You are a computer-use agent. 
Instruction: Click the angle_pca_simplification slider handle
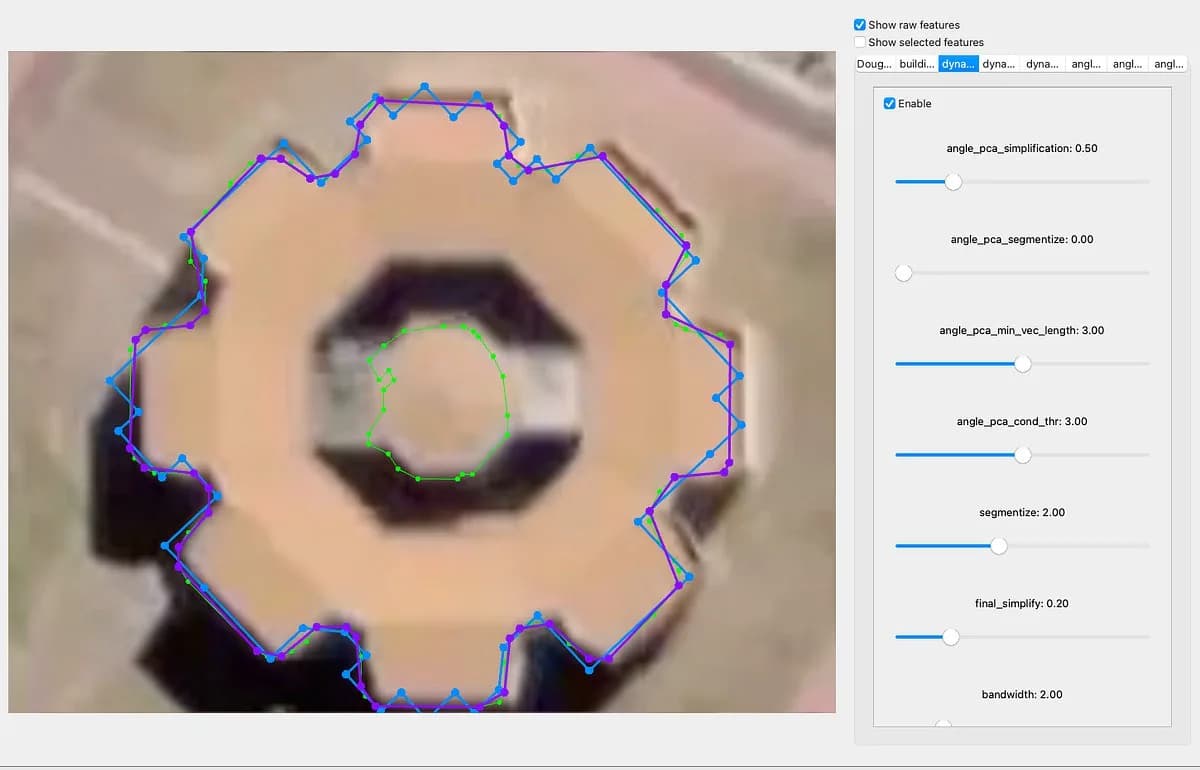tap(952, 182)
